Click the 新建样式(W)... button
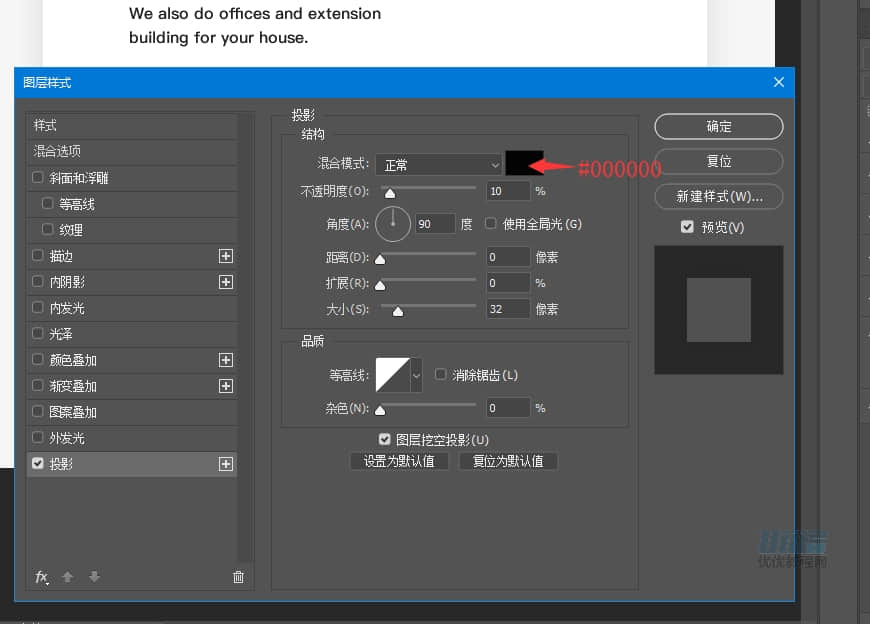The width and height of the screenshot is (870, 624). pos(719,196)
